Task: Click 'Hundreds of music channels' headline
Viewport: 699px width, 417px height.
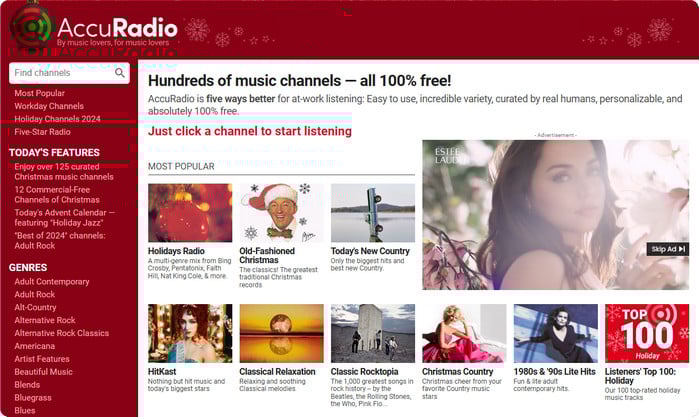Action: coord(300,81)
